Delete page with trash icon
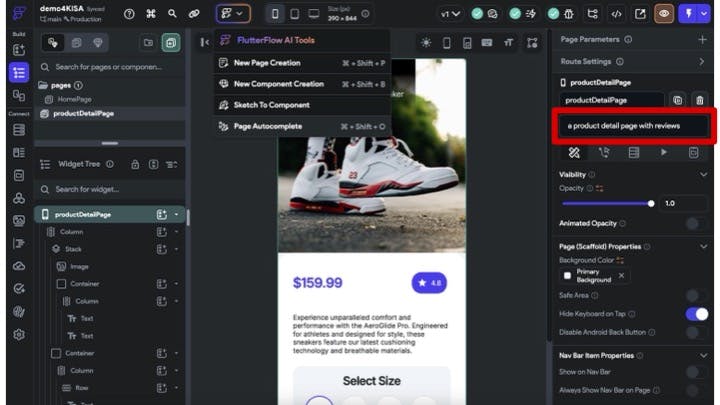This screenshot has height=405, width=720. click(x=699, y=100)
